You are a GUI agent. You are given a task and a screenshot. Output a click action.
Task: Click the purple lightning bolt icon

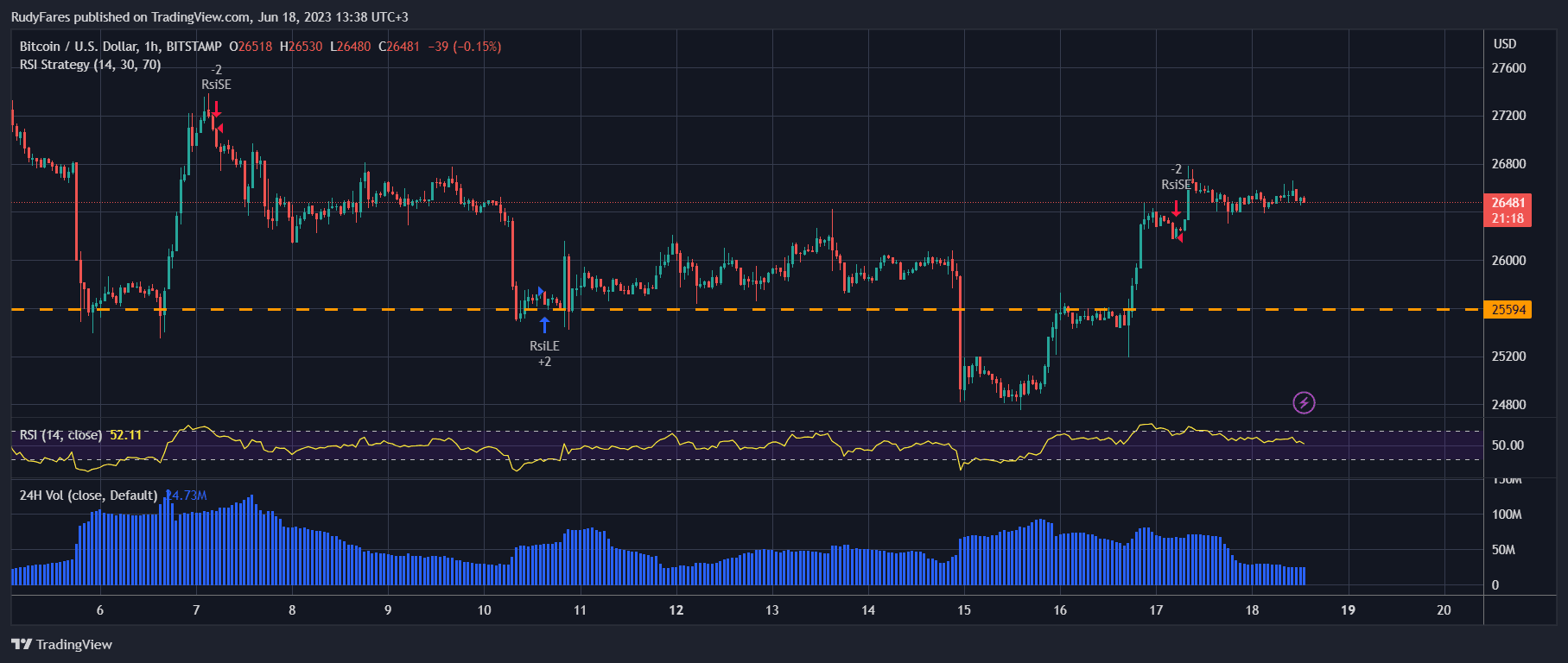tap(1304, 402)
